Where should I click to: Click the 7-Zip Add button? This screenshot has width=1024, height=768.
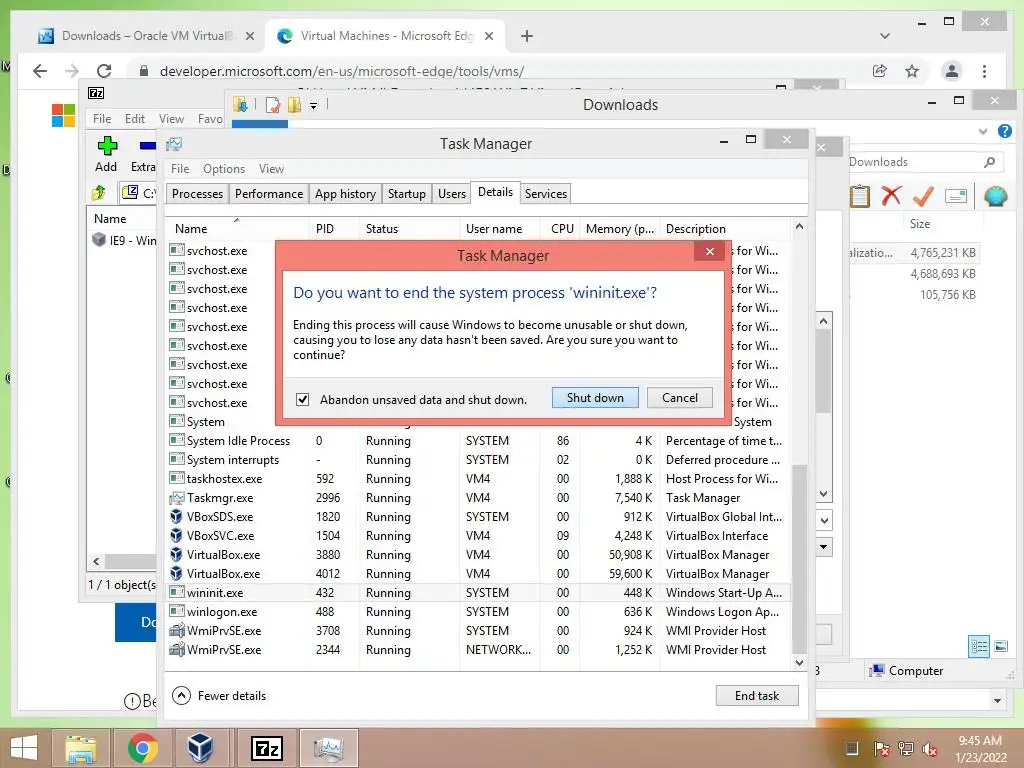click(106, 154)
